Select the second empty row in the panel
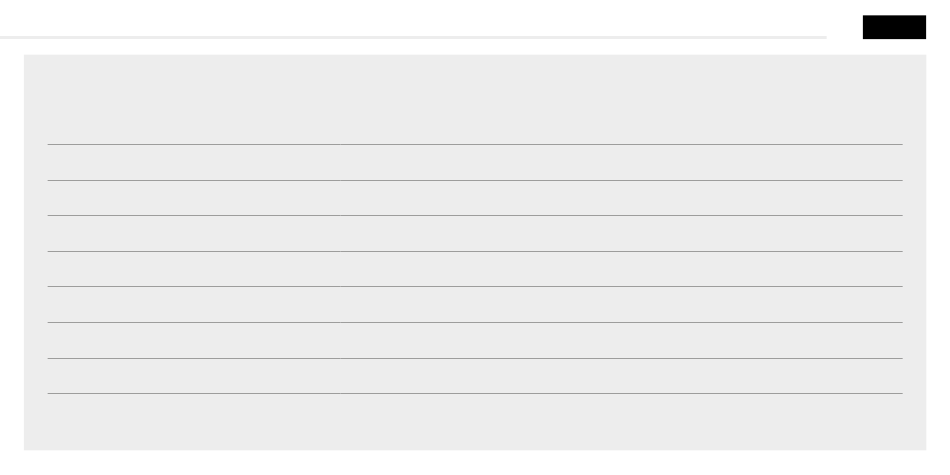 pos(474,198)
